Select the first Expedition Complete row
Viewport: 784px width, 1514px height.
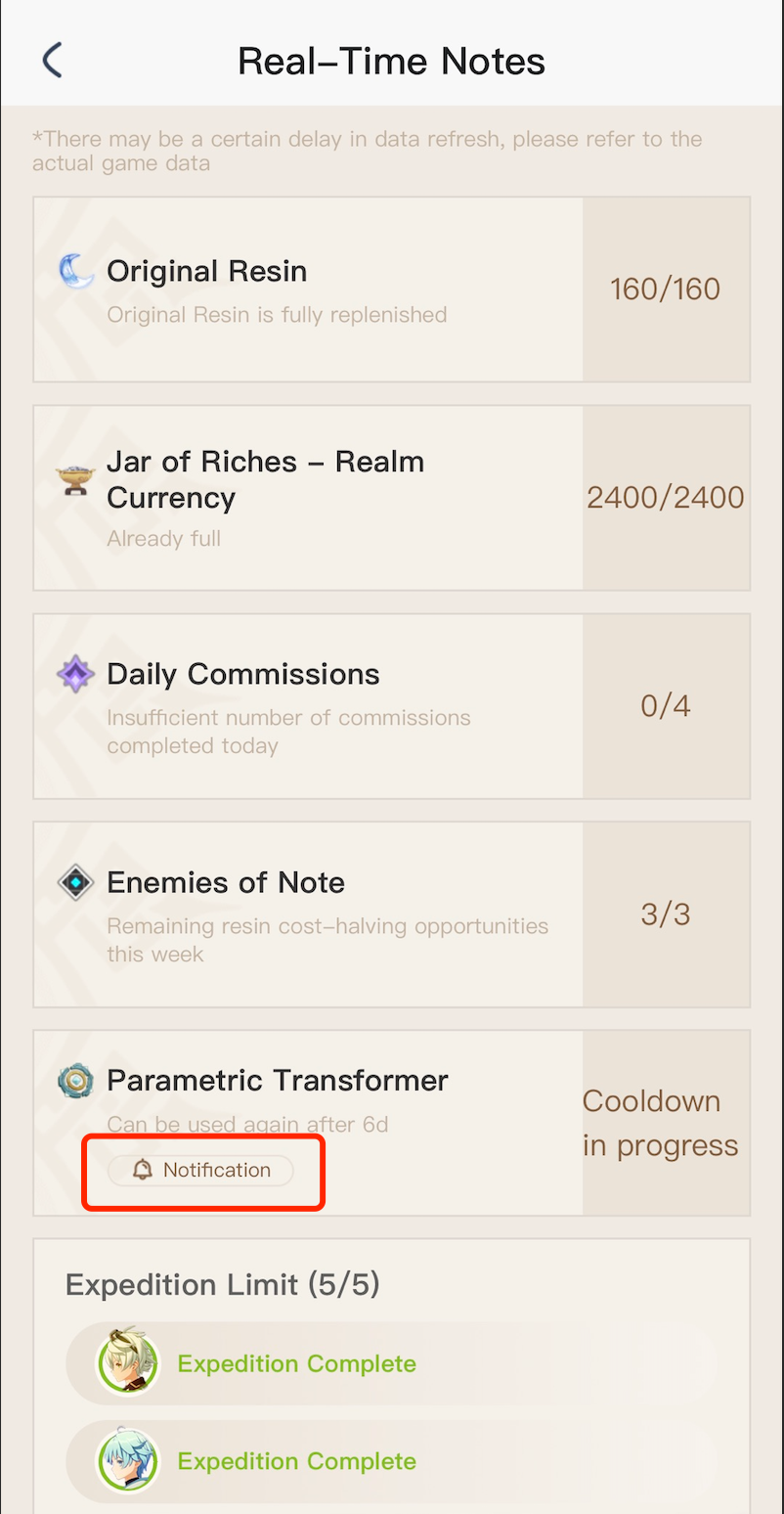point(296,1363)
